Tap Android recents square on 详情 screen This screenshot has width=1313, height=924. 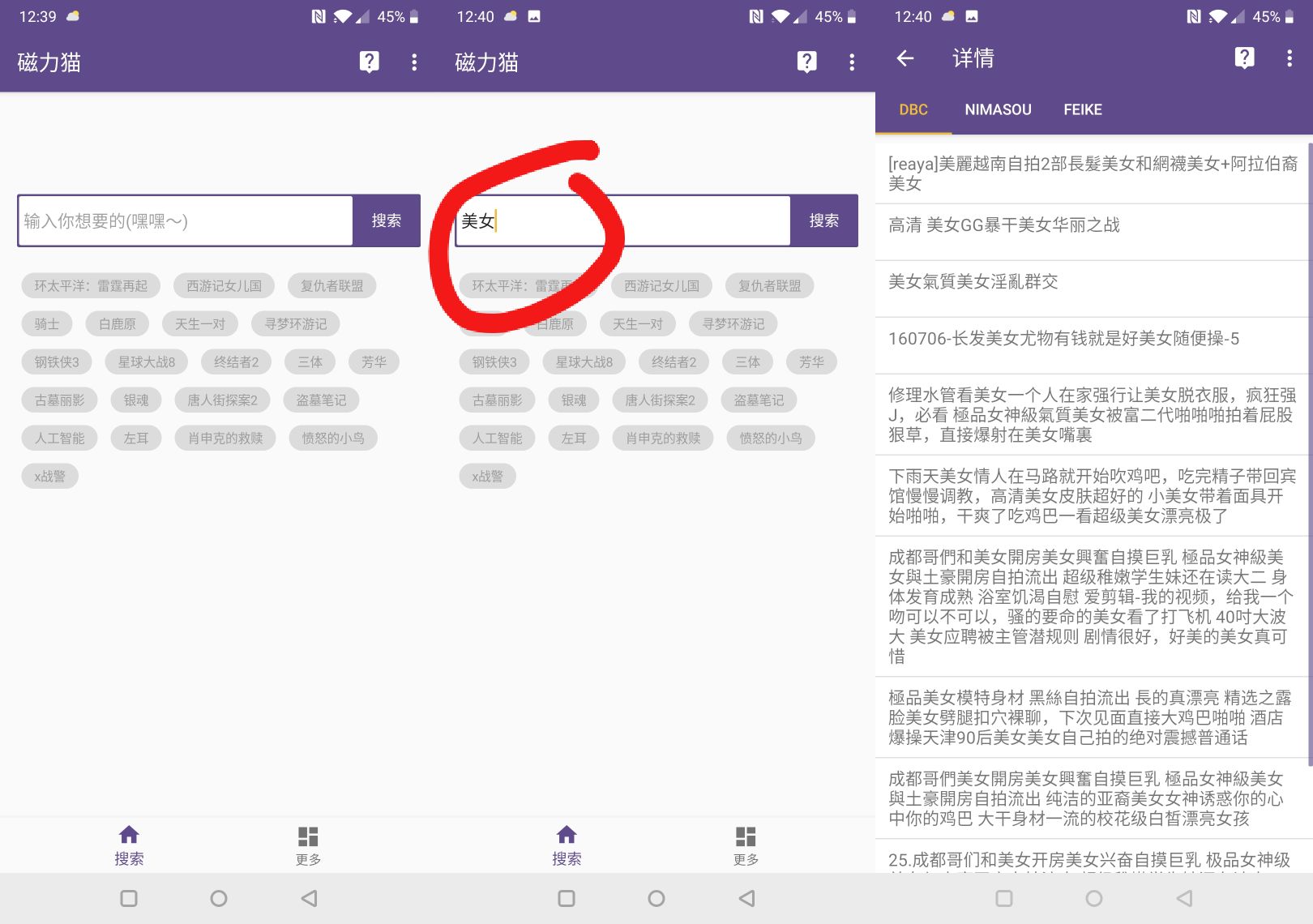click(x=1004, y=898)
